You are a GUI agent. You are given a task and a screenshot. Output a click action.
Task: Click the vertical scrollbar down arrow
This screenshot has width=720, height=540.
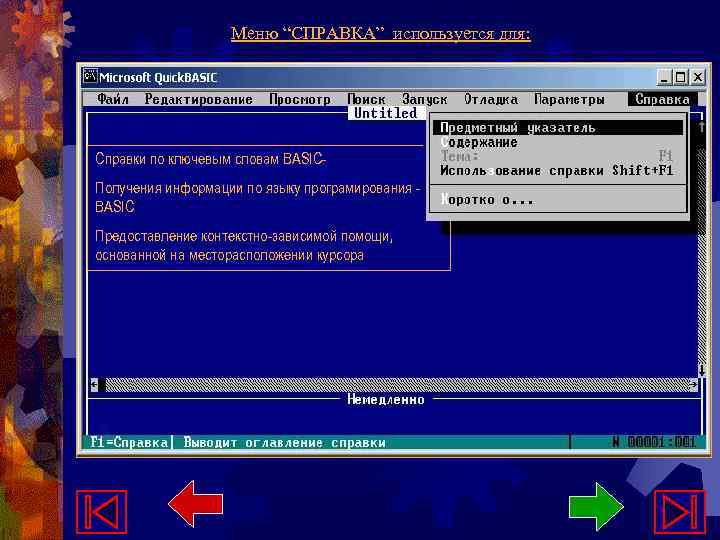[x=702, y=370]
